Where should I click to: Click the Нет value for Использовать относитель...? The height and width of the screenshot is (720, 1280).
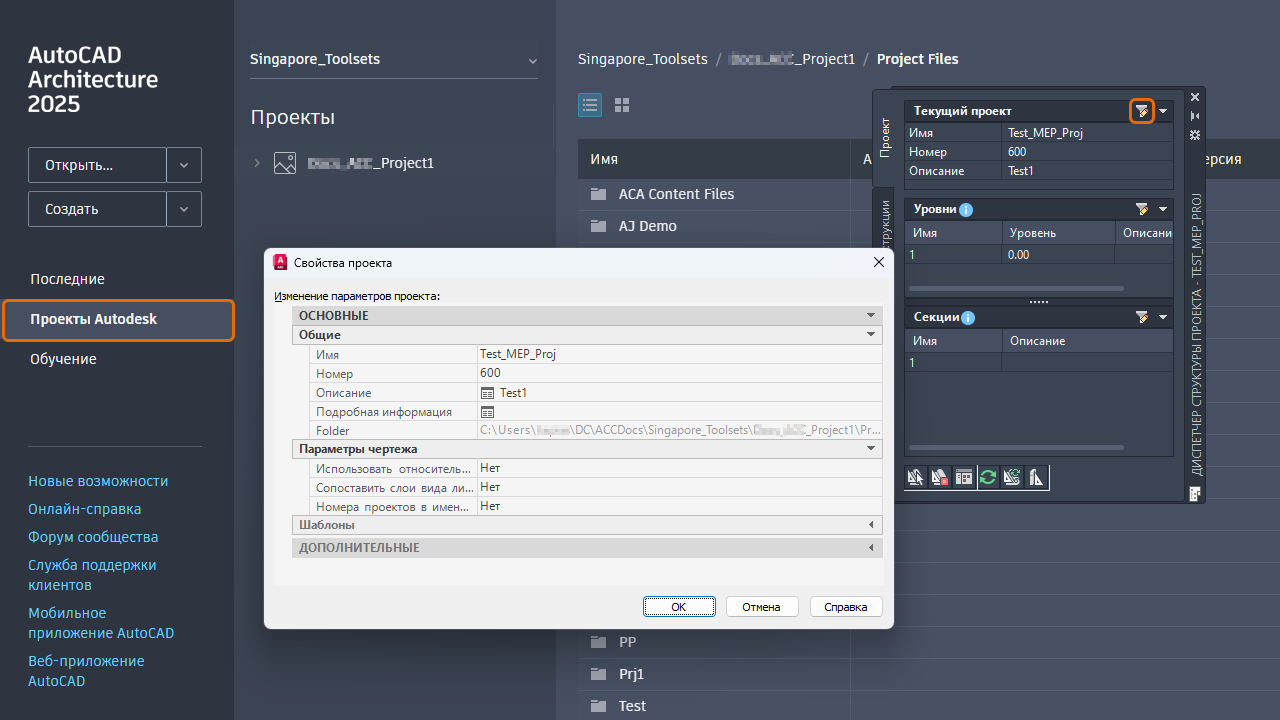[x=679, y=468]
